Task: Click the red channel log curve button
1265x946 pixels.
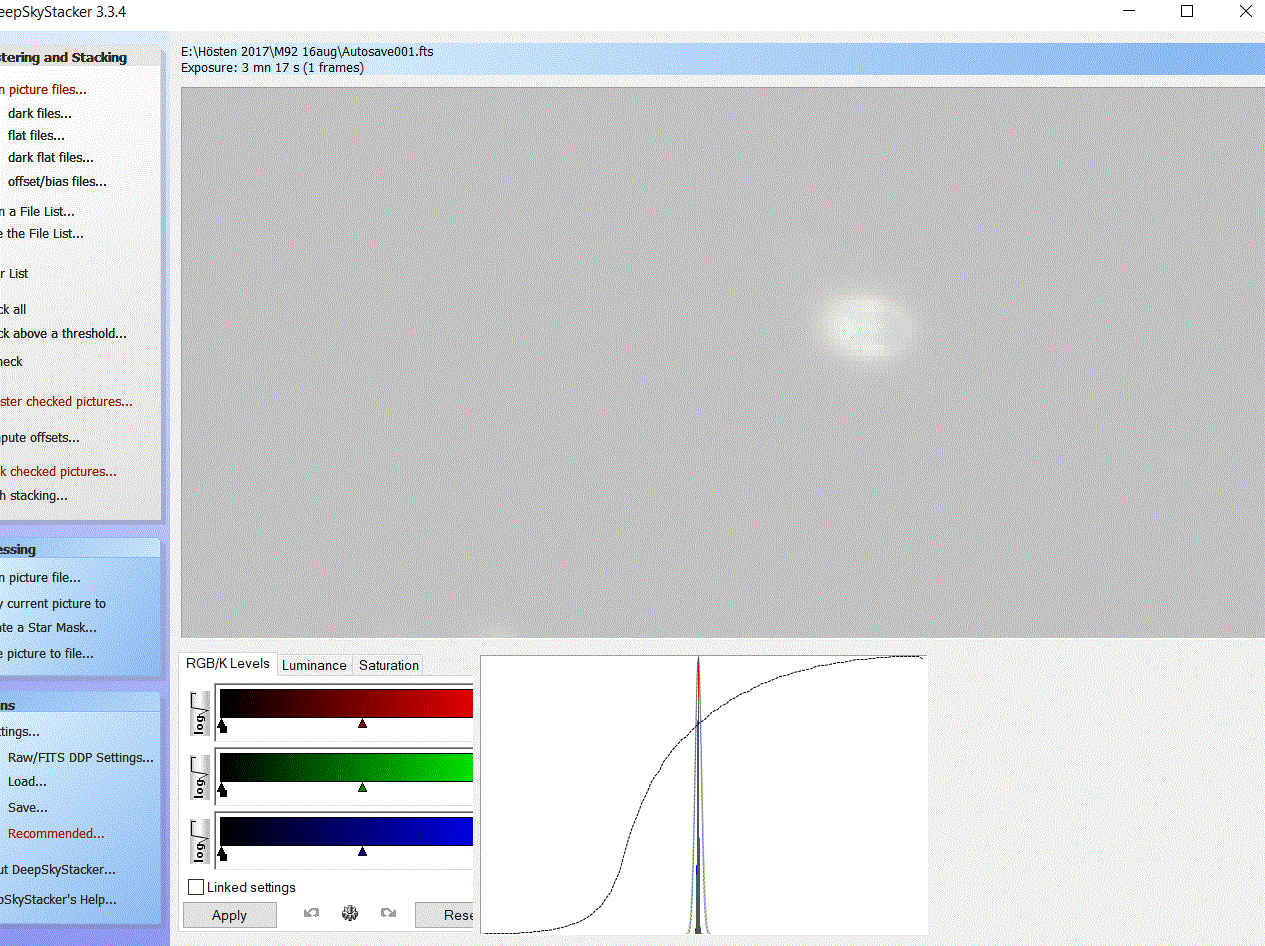Action: coord(200,714)
